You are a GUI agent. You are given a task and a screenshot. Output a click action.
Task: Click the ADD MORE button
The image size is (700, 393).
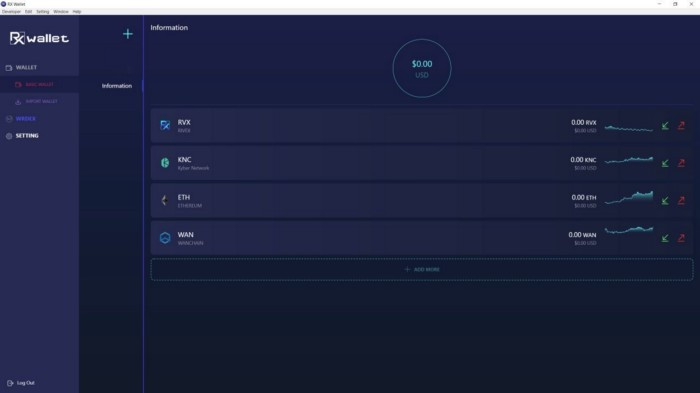click(422, 269)
